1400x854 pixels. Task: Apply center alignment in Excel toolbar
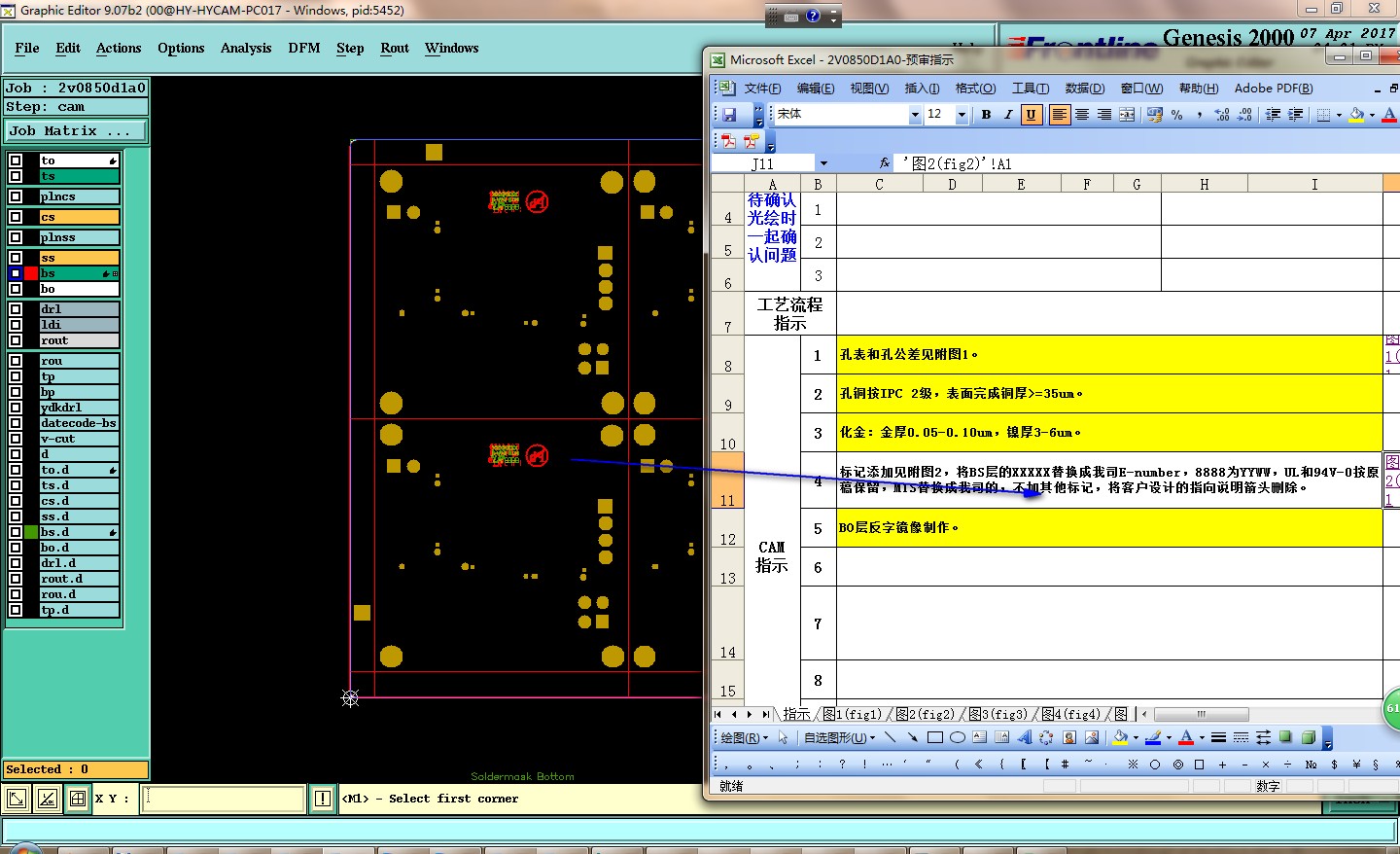pos(1082,115)
